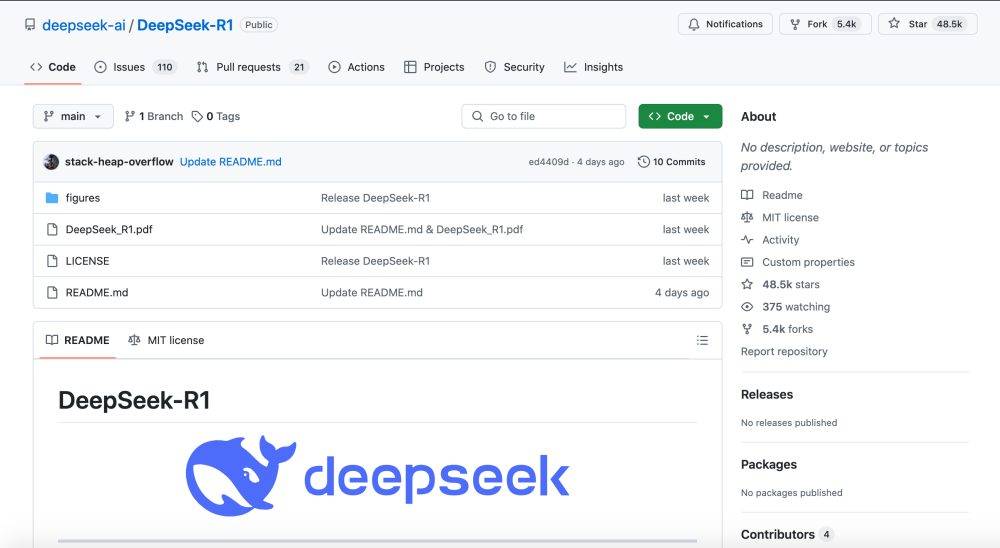The width and height of the screenshot is (1000, 548).
Task: Open the figures row commit Release DeepSeek-R1
Action: tap(375, 198)
